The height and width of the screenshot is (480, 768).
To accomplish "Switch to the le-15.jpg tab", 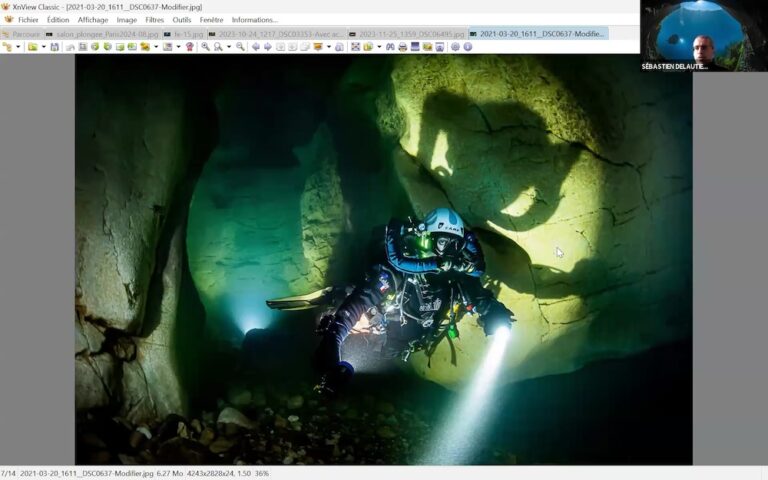I will point(184,34).
